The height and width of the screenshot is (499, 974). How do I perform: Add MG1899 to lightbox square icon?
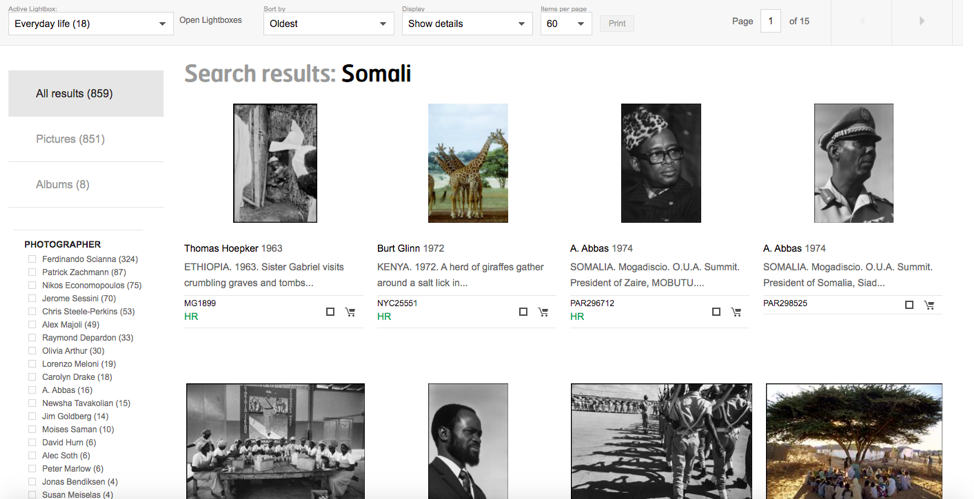pyautogui.click(x=330, y=312)
